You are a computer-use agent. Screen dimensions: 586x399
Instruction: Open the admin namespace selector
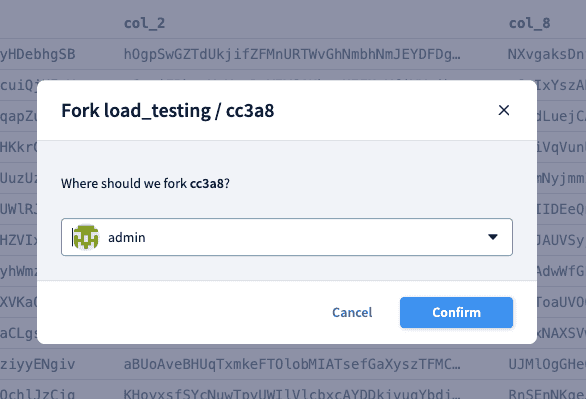coord(287,237)
